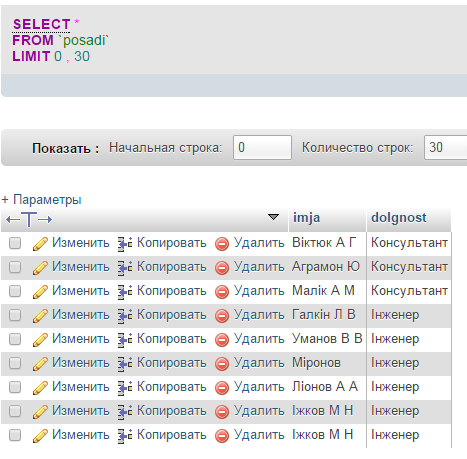Click the posadi table name in query
The width and height of the screenshot is (467, 459).
pos(84,40)
